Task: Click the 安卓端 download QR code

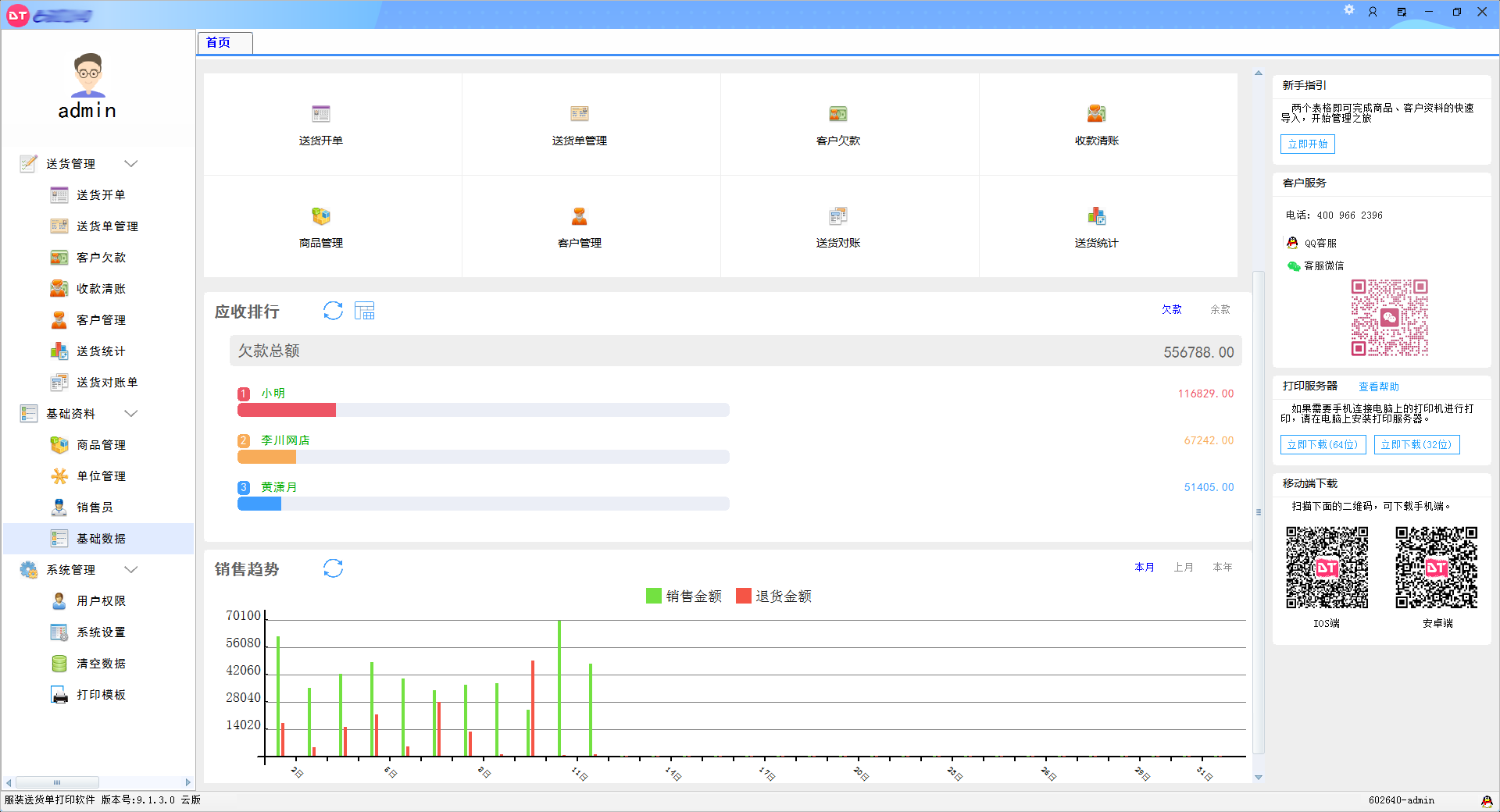Action: pyautogui.click(x=1437, y=568)
